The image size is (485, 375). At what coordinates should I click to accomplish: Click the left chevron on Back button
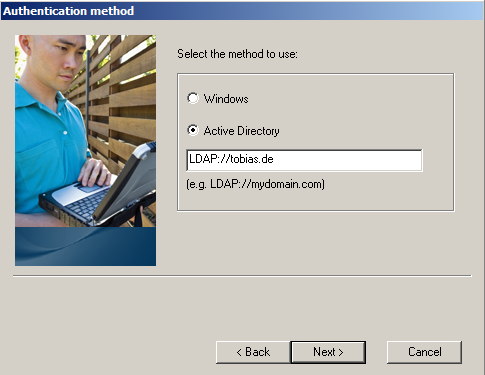[x=239, y=352]
